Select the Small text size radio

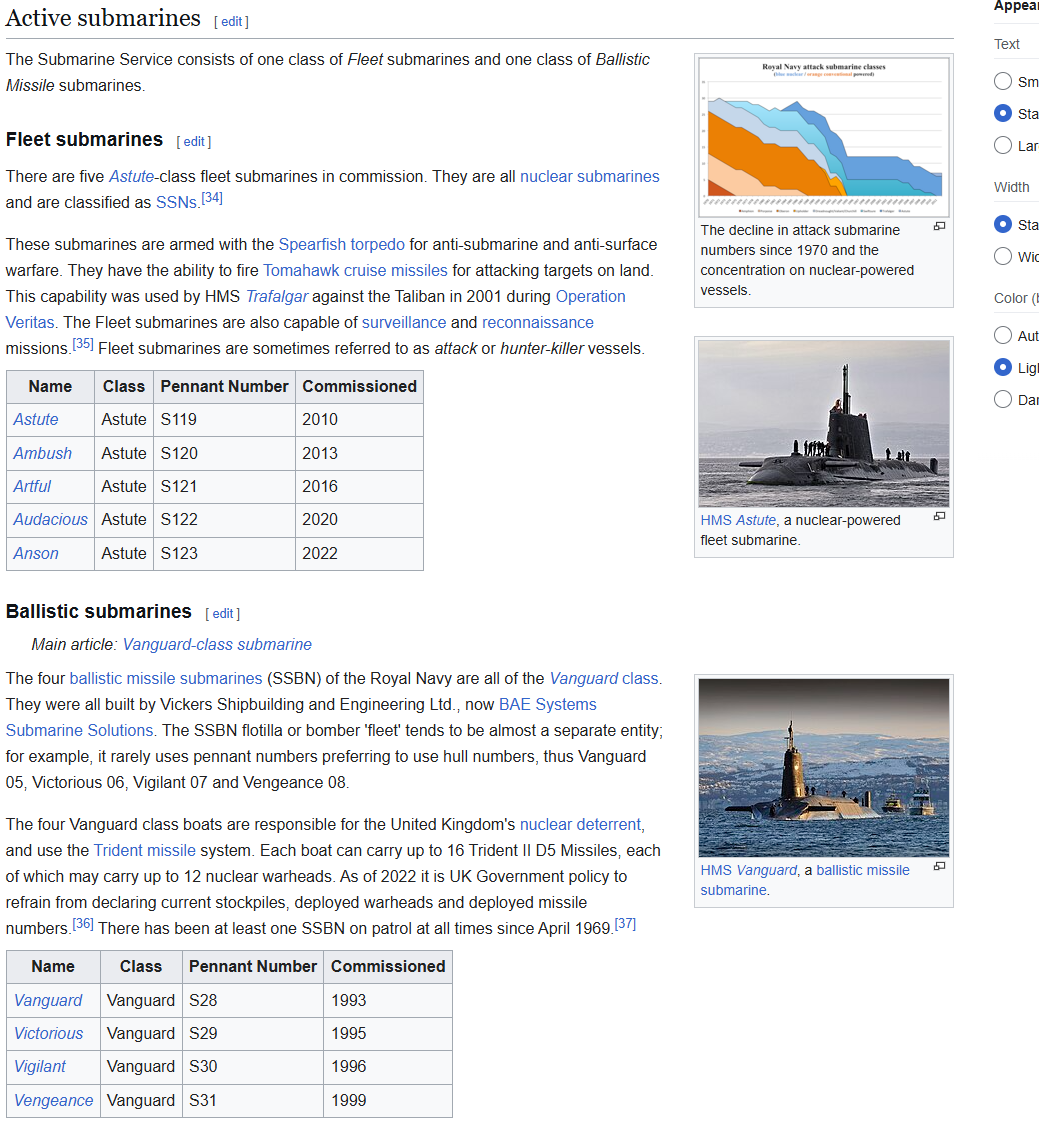(x=1003, y=81)
